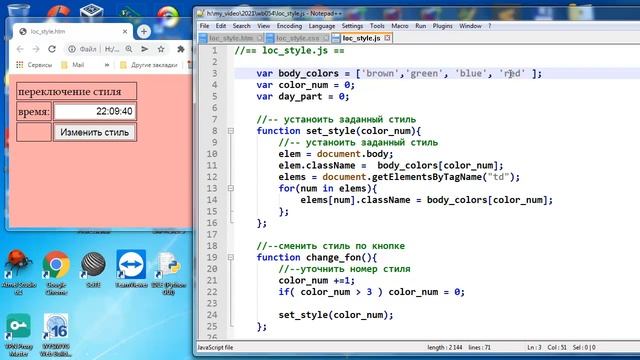Image resolution: width=640 pixels, height=360 pixels.
Task: Go back in Chrome browser
Action: [20, 49]
